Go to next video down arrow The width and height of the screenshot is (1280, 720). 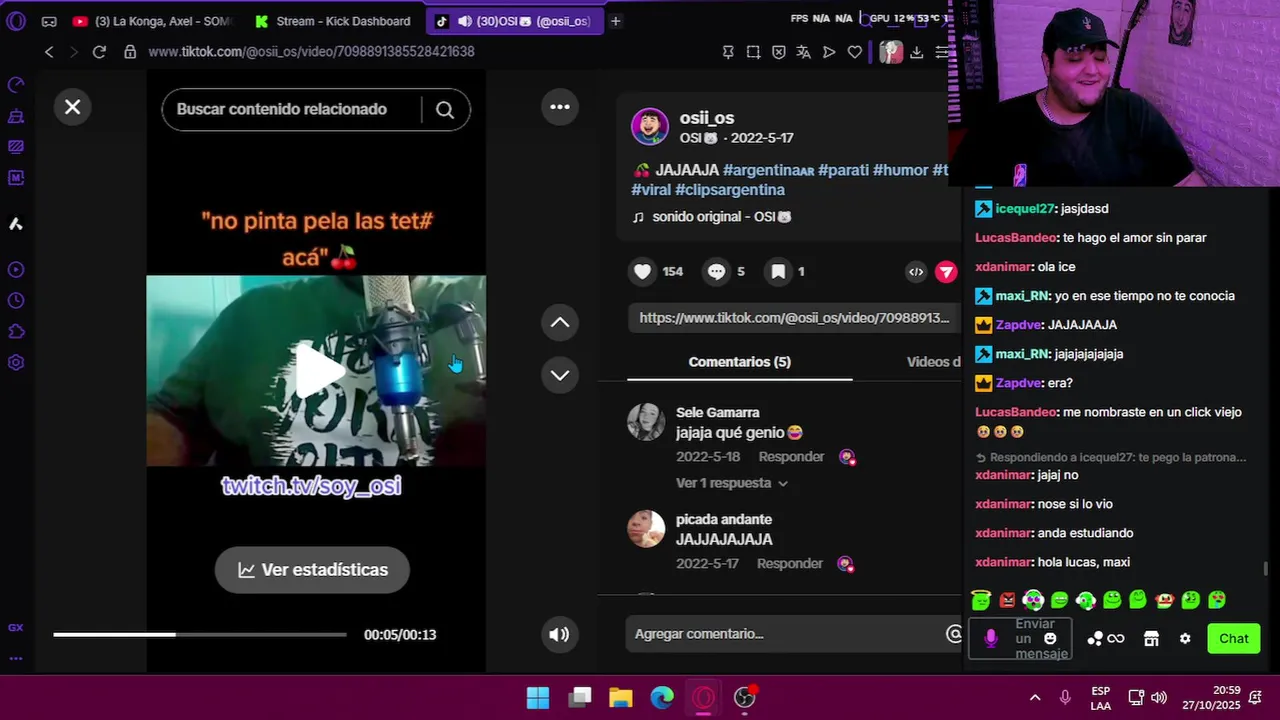tap(560, 375)
